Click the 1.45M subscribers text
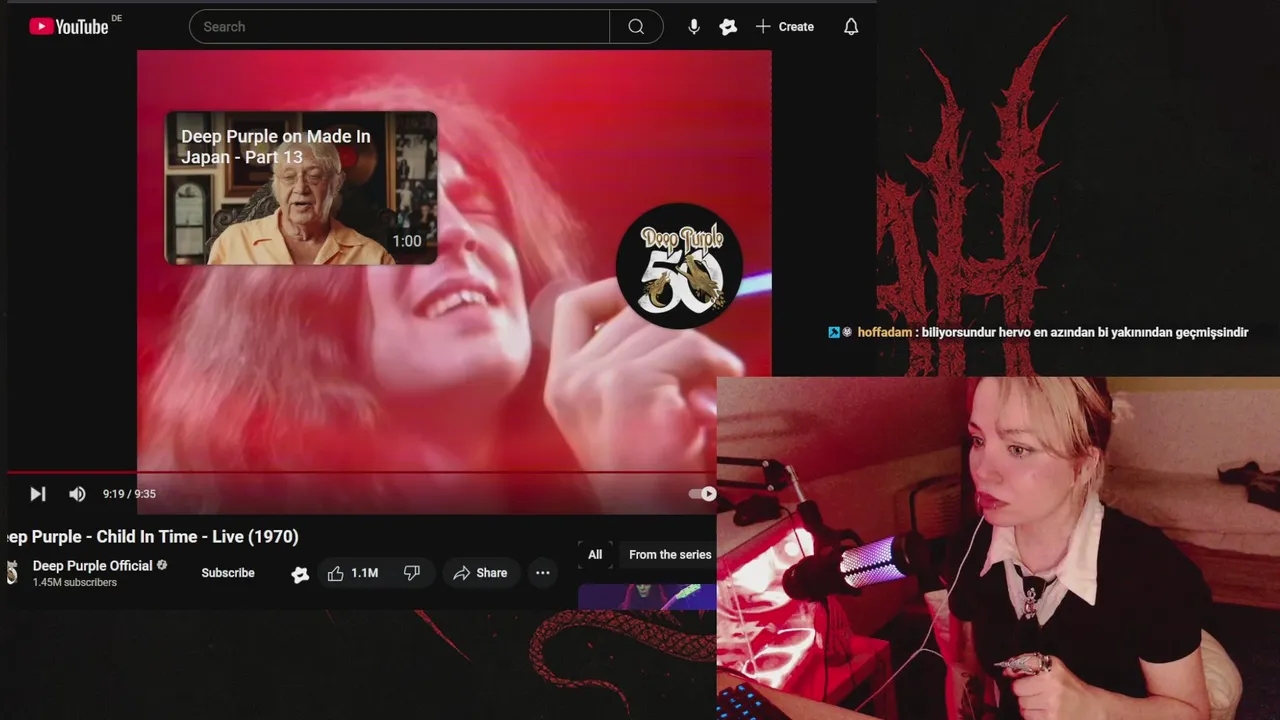Image resolution: width=1280 pixels, height=720 pixels. [x=75, y=583]
